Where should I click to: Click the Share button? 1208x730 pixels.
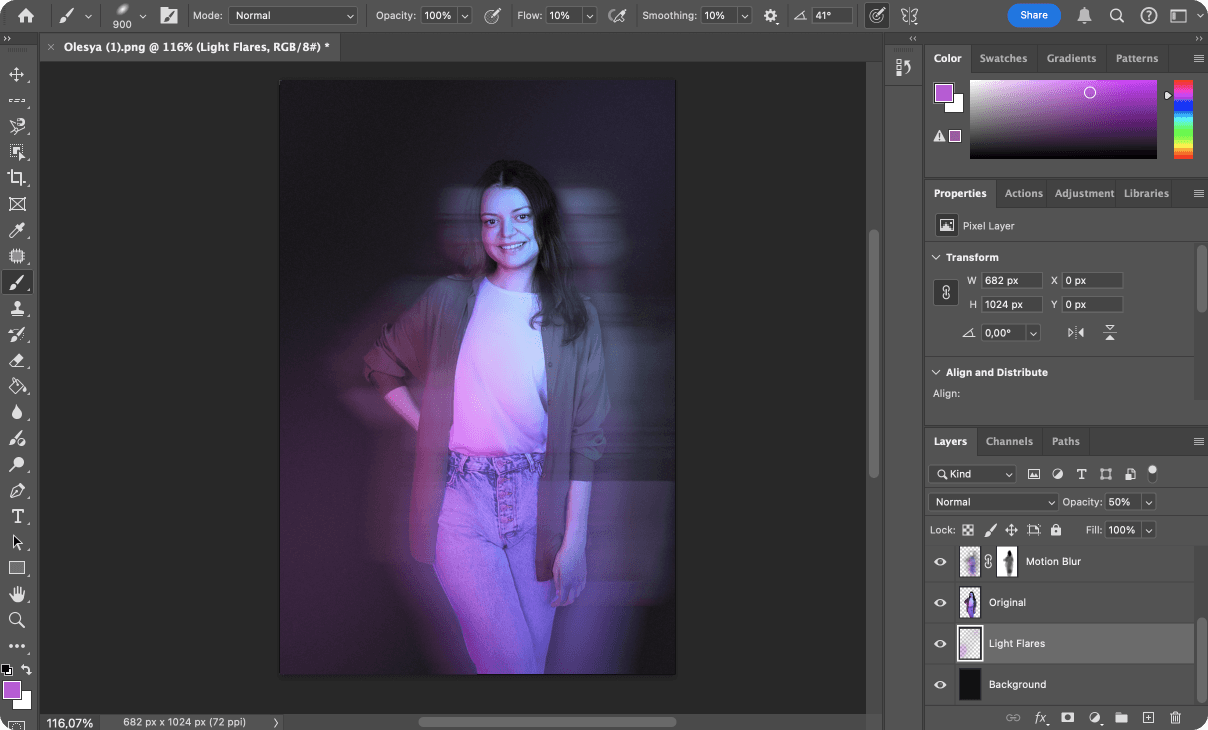(1034, 15)
